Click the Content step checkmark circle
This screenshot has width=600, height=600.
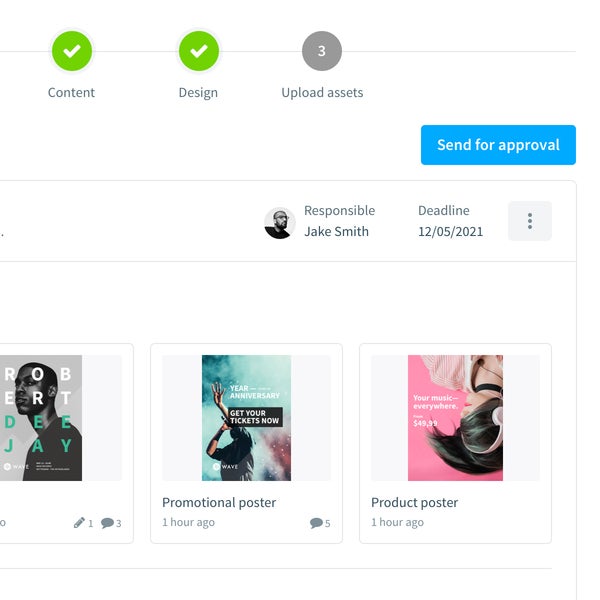coord(71,51)
